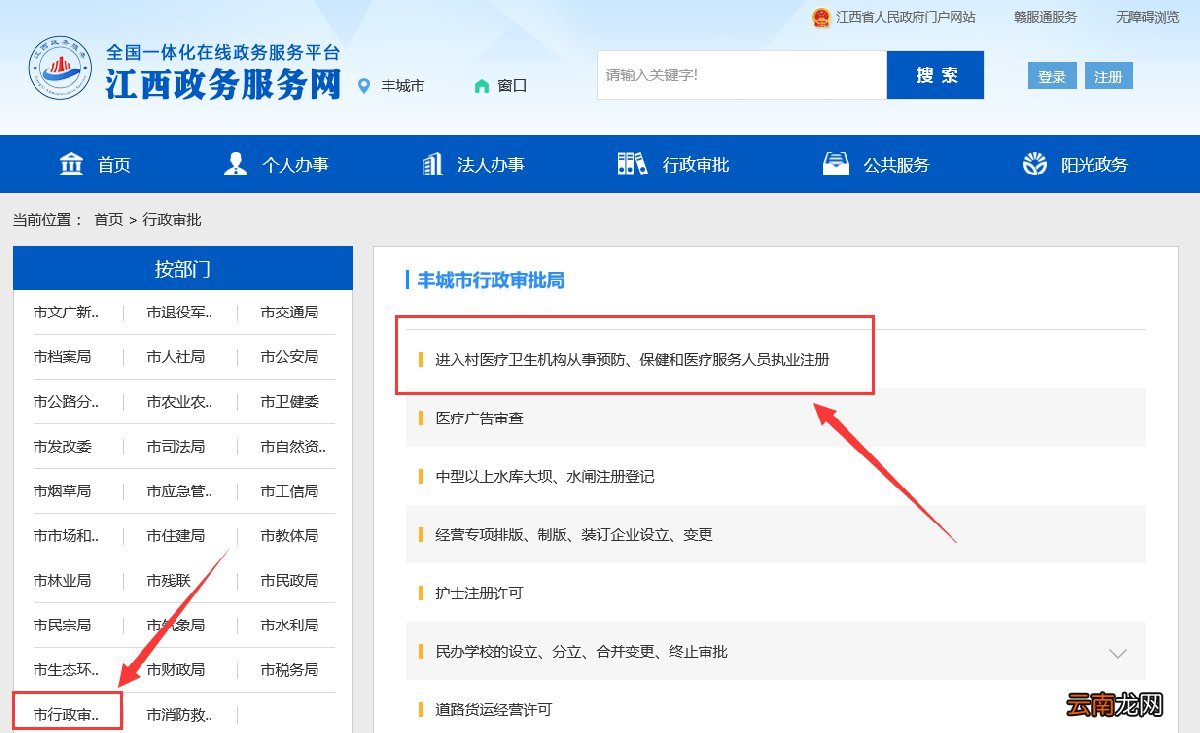Focus the keyword search input field
Viewport: 1200px width, 733px height.
pyautogui.click(x=742, y=75)
